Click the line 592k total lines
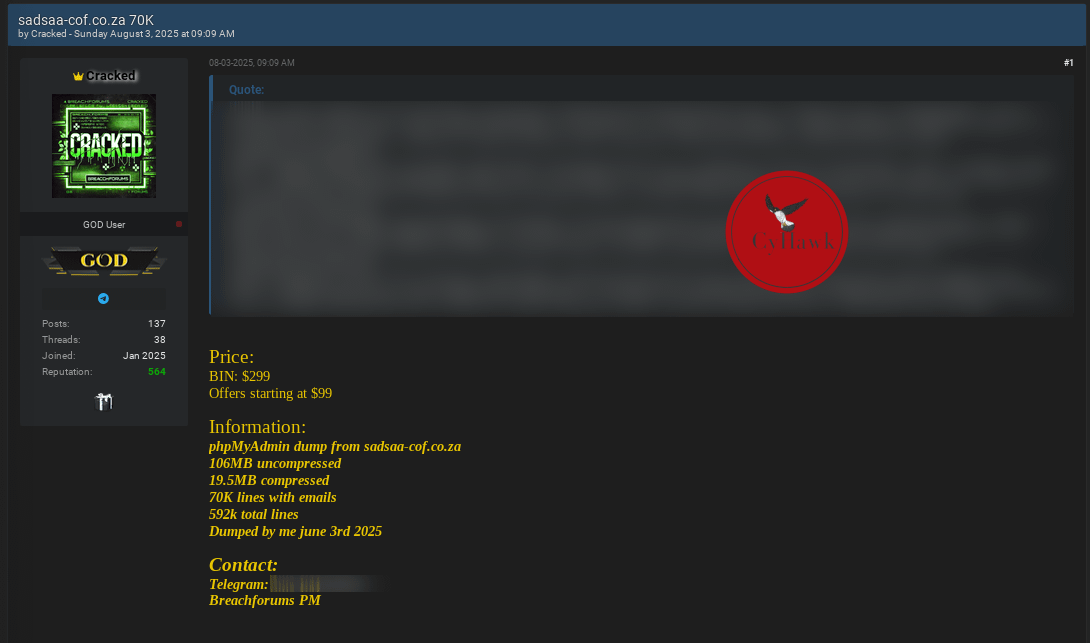 [x=254, y=514]
